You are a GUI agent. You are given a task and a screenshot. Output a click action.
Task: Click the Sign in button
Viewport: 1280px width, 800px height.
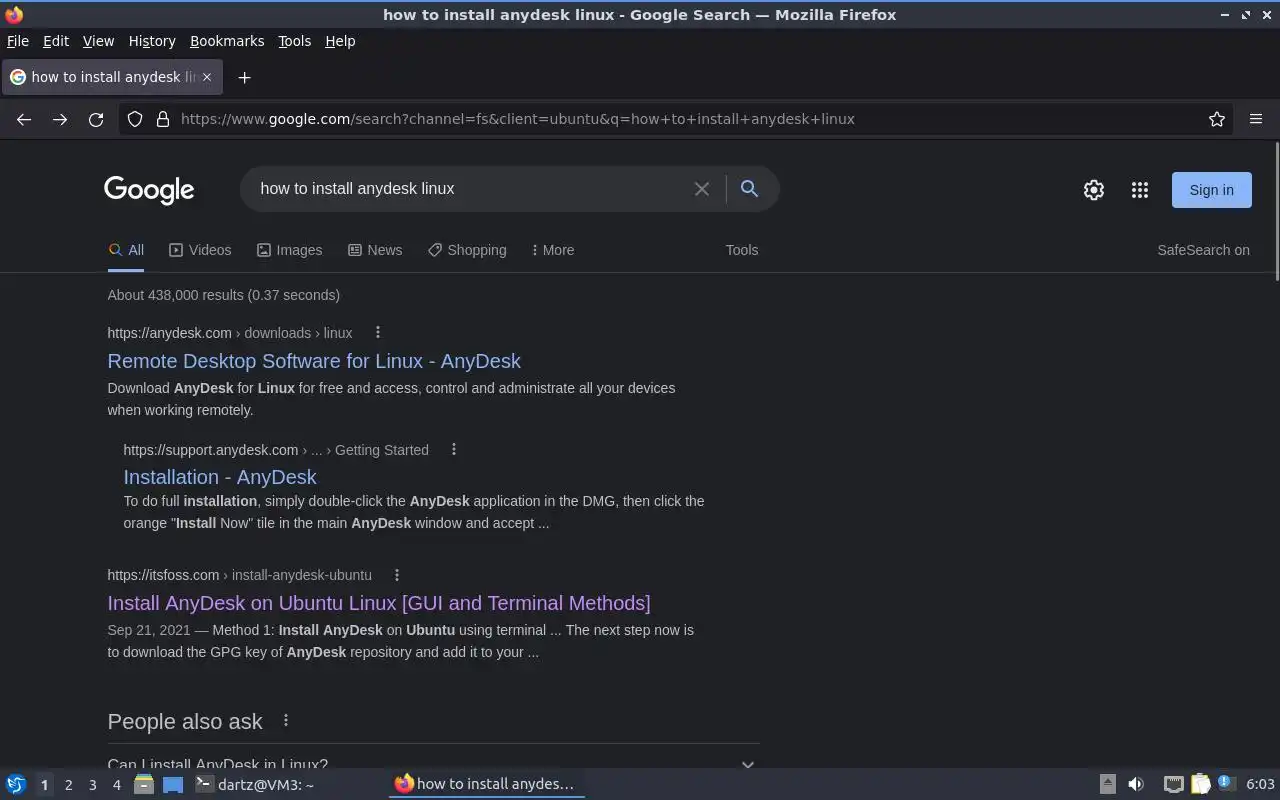1211,190
